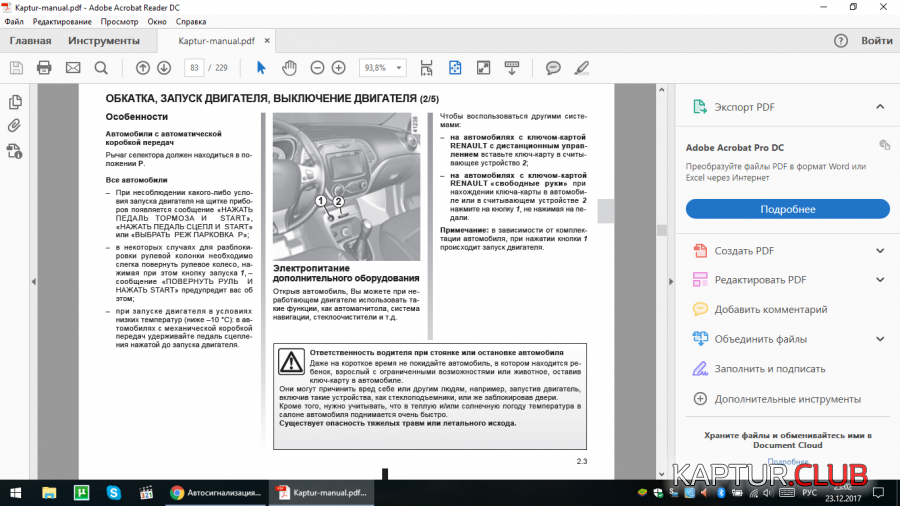Open Windows notification center icon
The height and width of the screenshot is (506, 900).
(878, 493)
